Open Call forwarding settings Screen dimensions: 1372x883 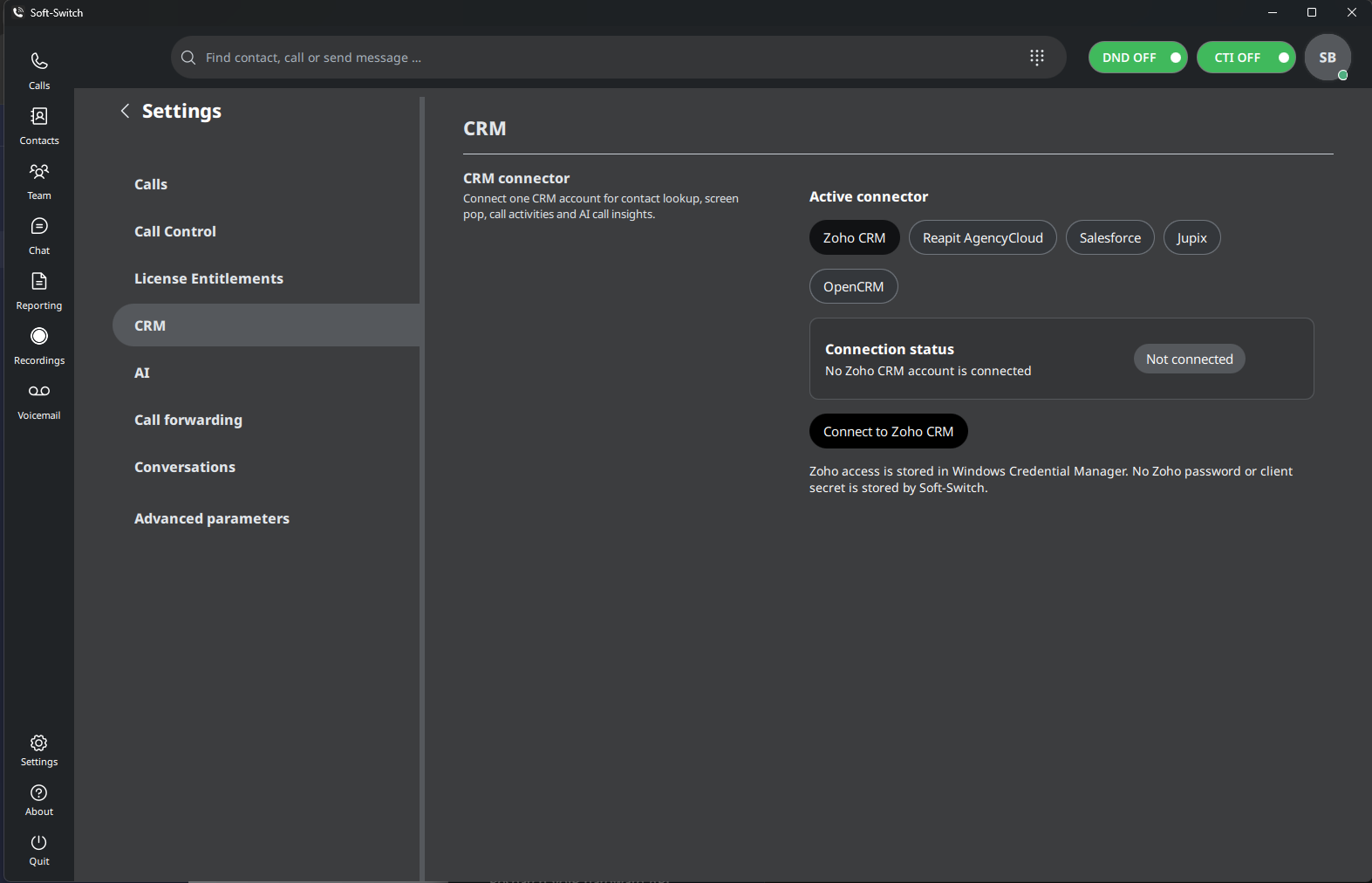click(x=267, y=420)
